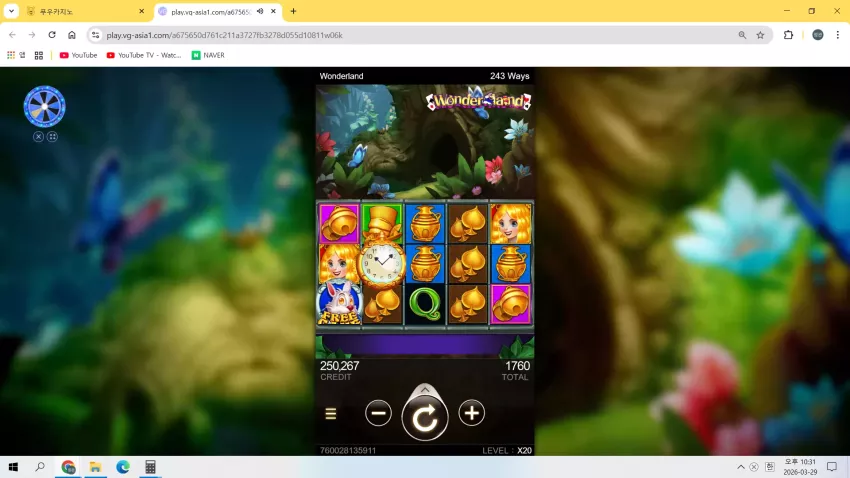The width and height of the screenshot is (850, 478).
Task: Open the tab search dropdown arrow
Action: [11, 11]
